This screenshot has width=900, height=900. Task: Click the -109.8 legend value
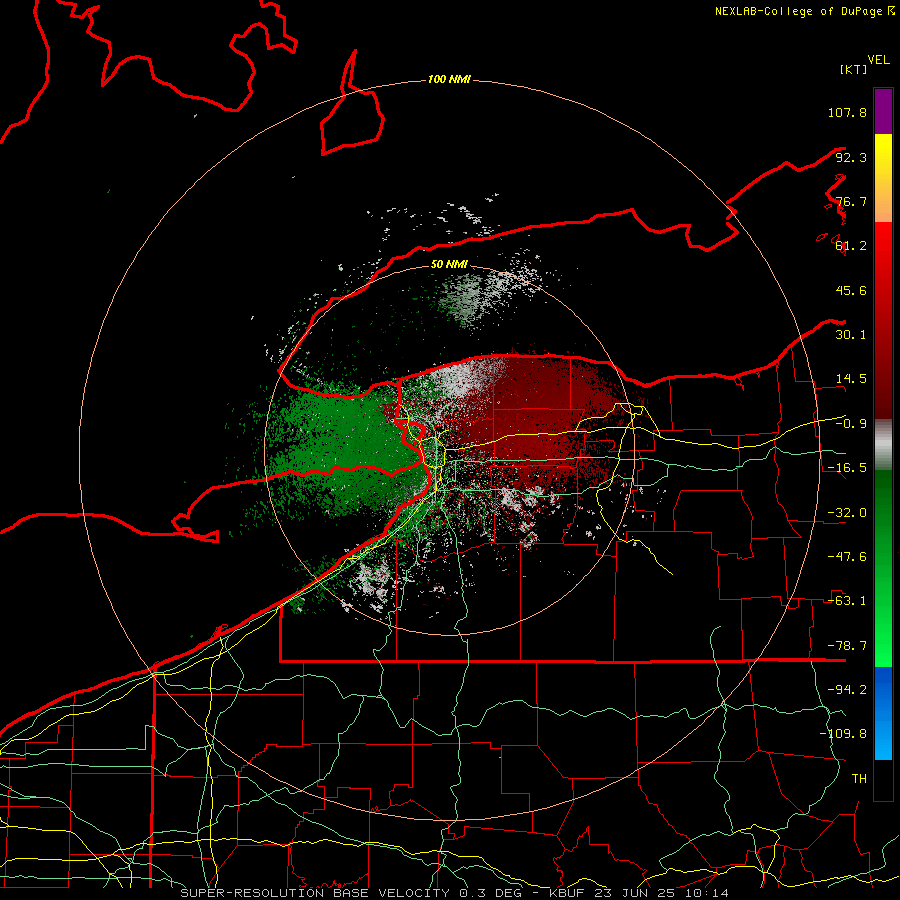(843, 734)
